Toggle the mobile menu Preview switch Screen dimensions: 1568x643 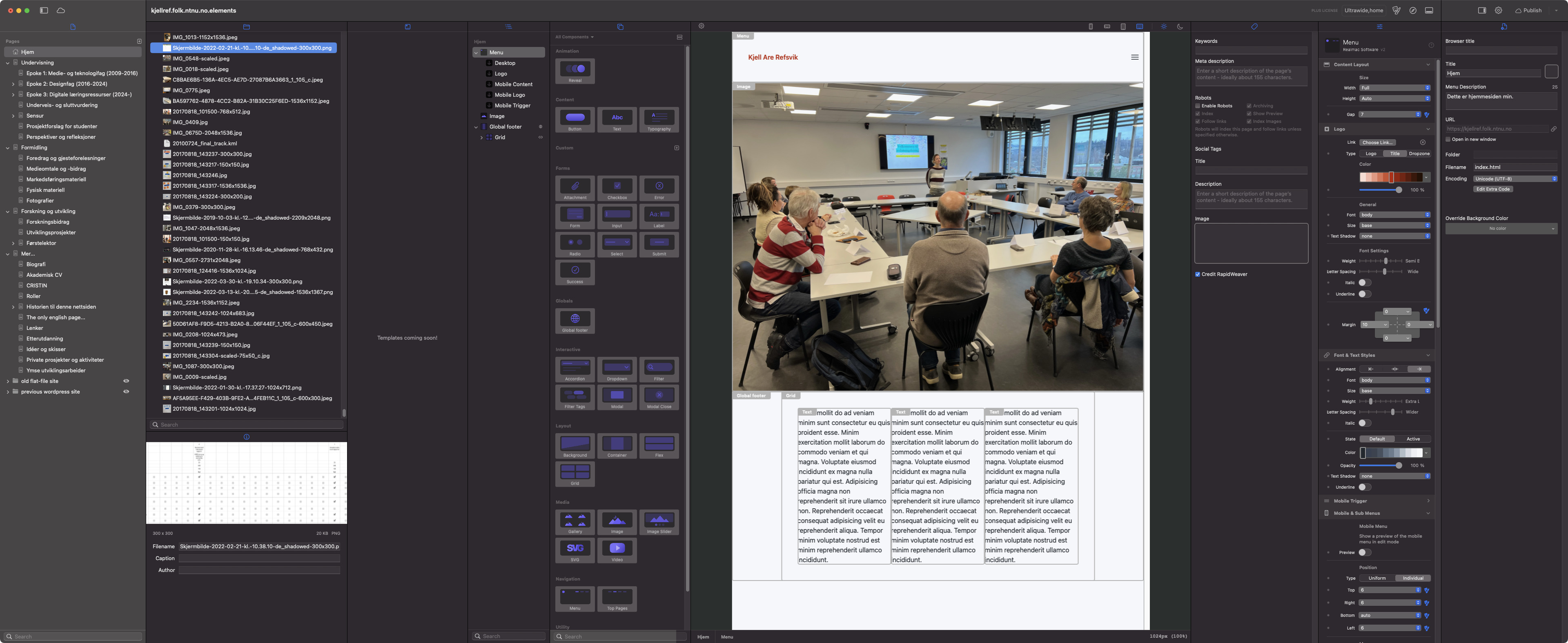click(1365, 553)
